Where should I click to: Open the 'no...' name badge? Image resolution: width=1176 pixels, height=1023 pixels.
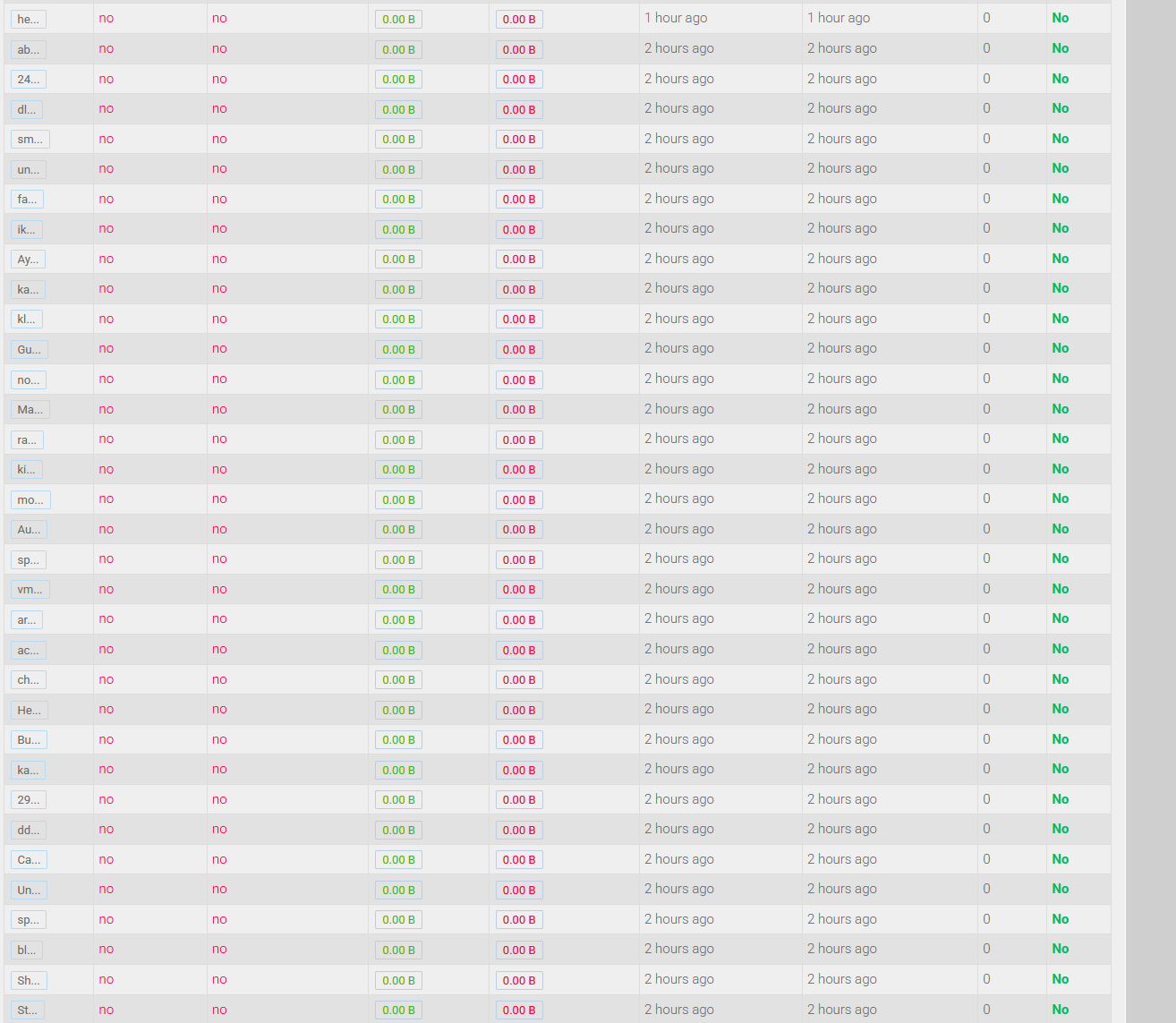[28, 379]
